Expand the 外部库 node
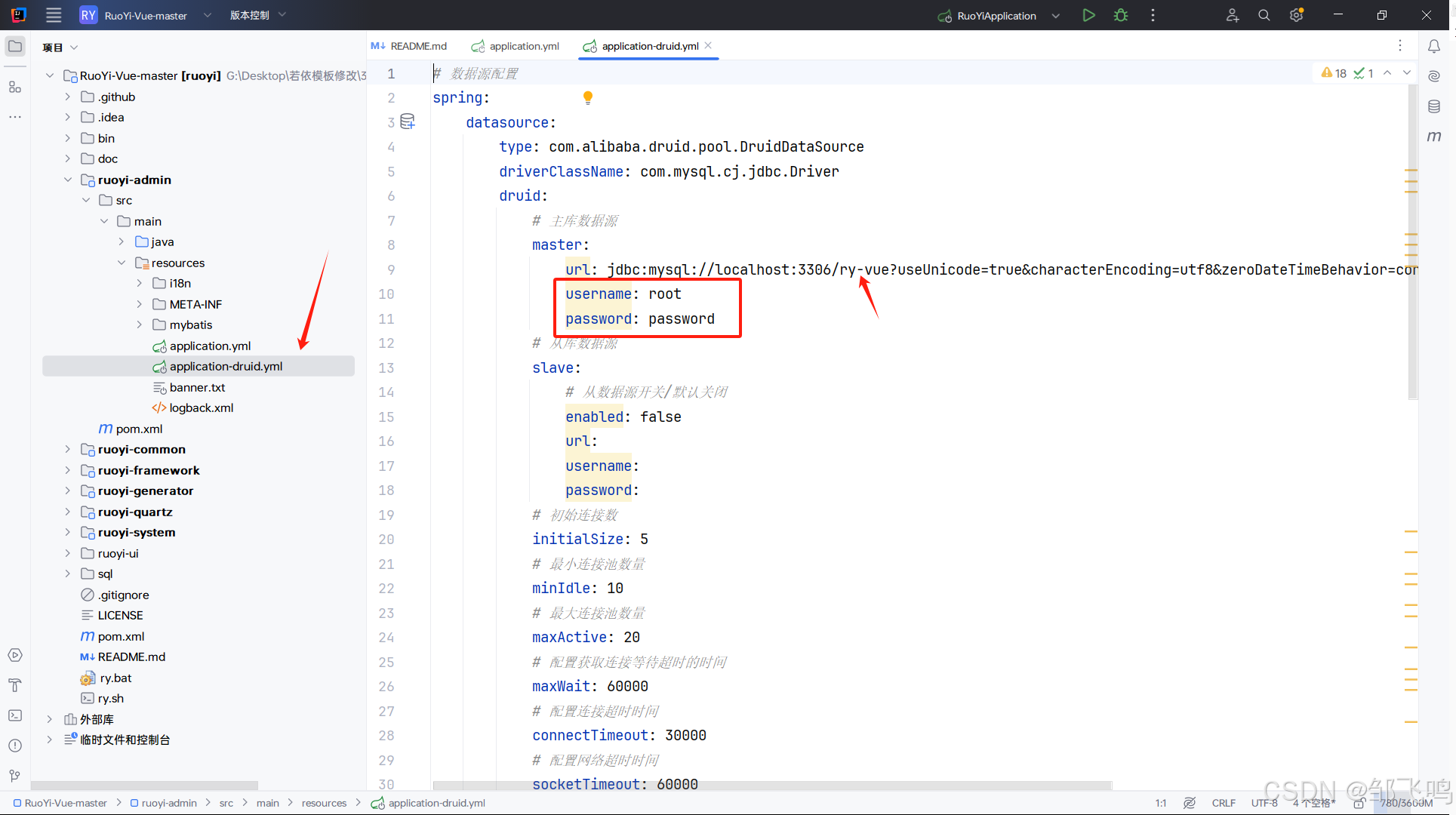The image size is (1456, 815). point(49,719)
